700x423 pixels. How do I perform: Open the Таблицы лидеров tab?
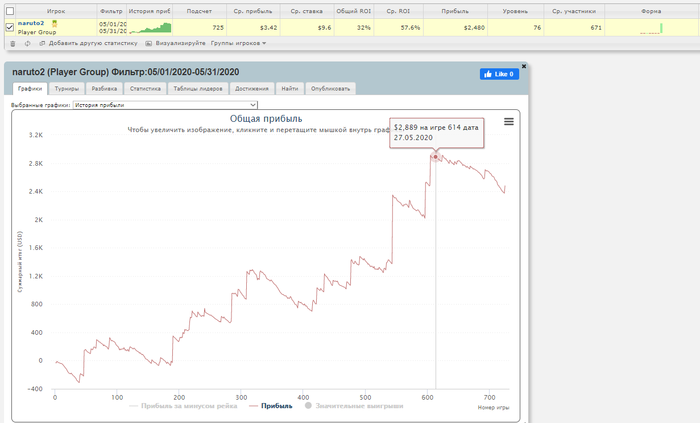(x=198, y=88)
